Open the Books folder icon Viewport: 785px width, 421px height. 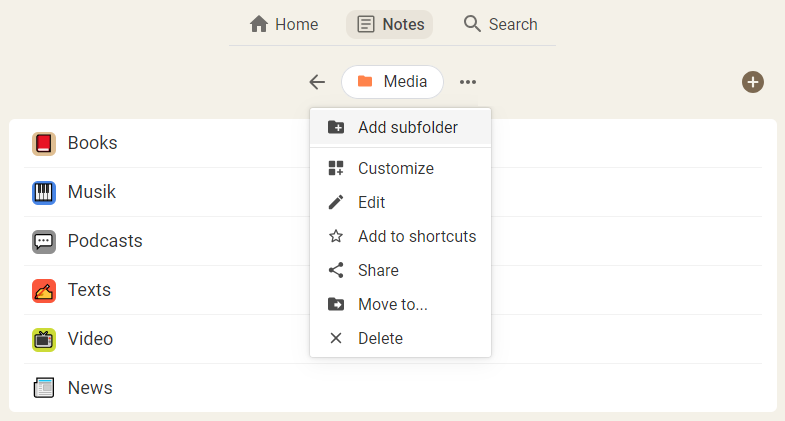coord(44,144)
